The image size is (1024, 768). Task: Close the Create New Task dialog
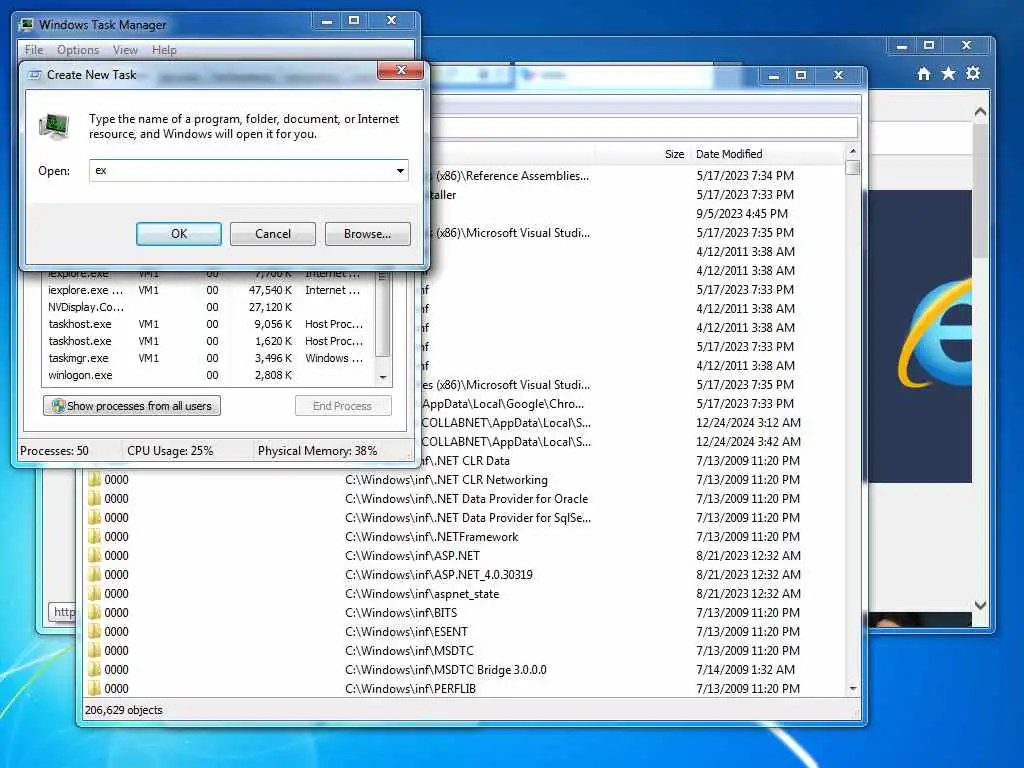[x=400, y=71]
